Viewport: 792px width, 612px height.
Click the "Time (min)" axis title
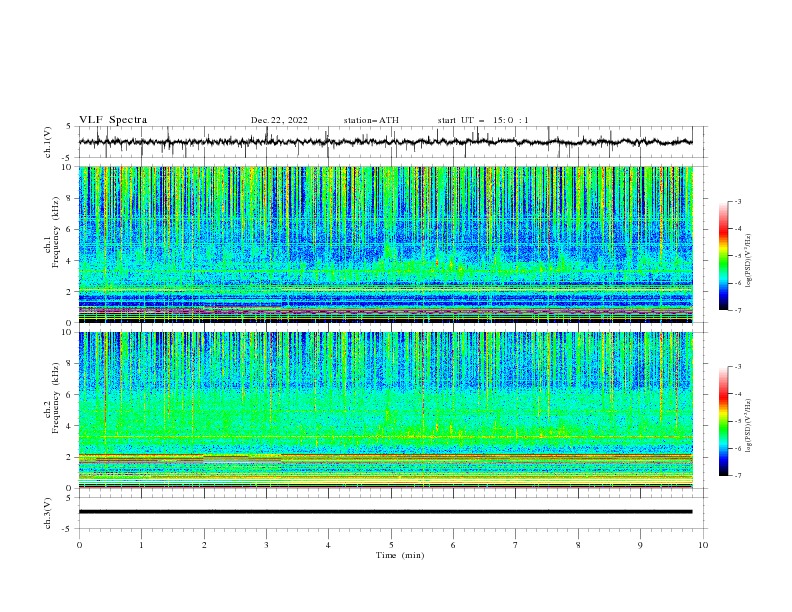(x=400, y=555)
